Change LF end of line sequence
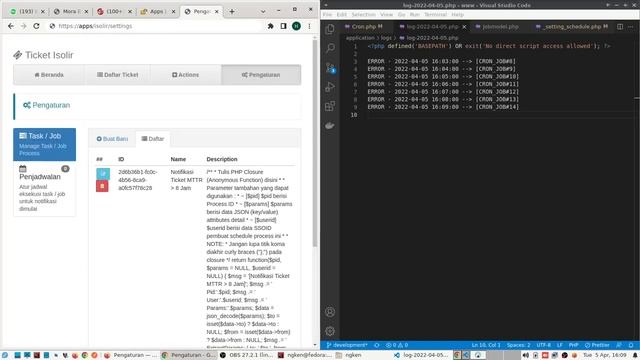This screenshot has width=640, height=360. pos(560,345)
